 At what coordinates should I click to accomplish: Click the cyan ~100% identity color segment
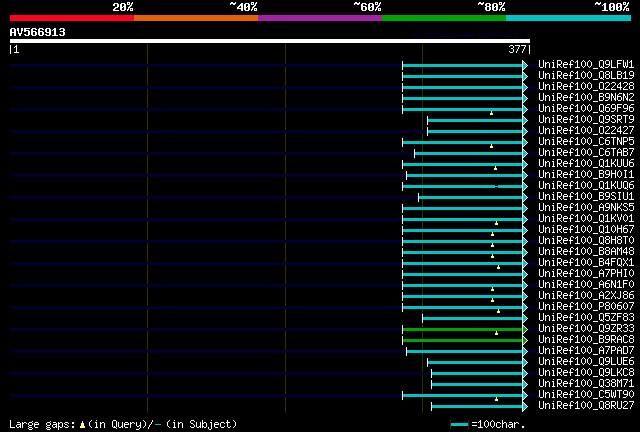click(569, 18)
